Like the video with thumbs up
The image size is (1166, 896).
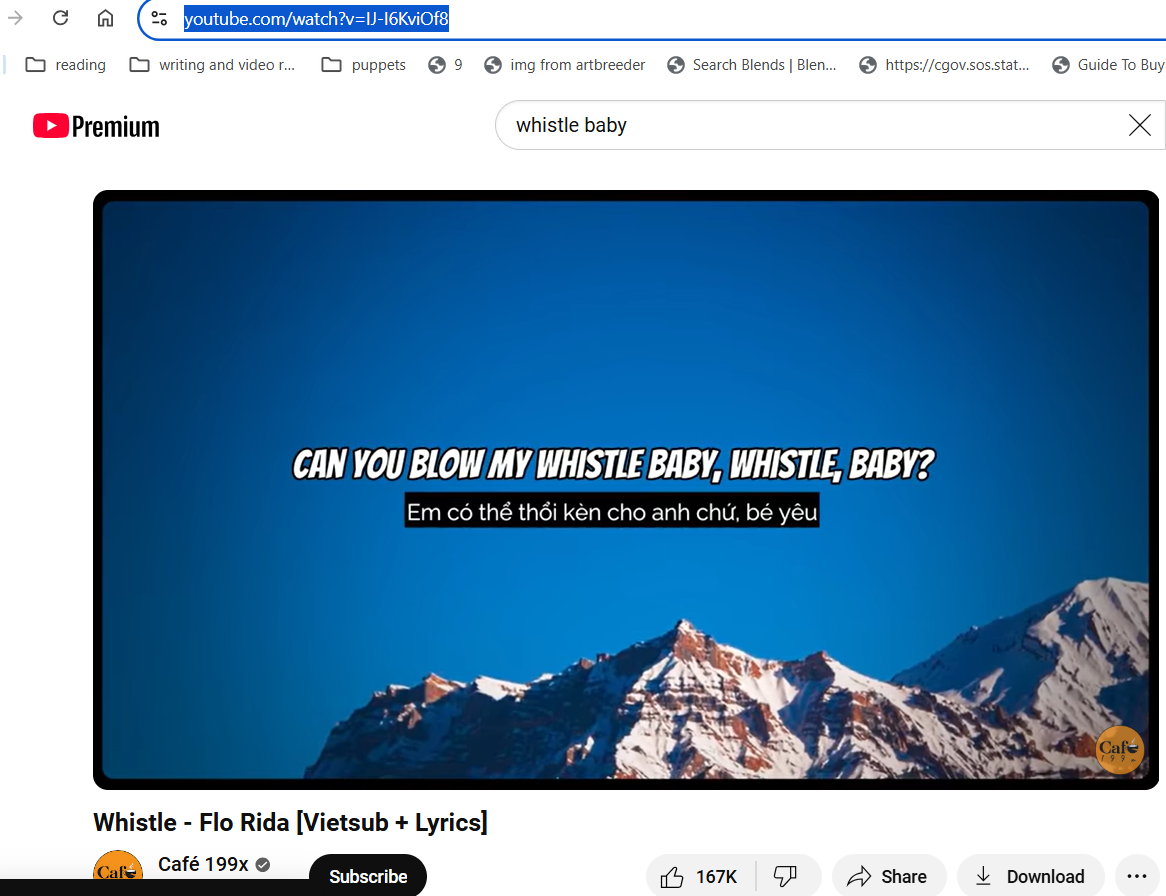click(x=700, y=877)
